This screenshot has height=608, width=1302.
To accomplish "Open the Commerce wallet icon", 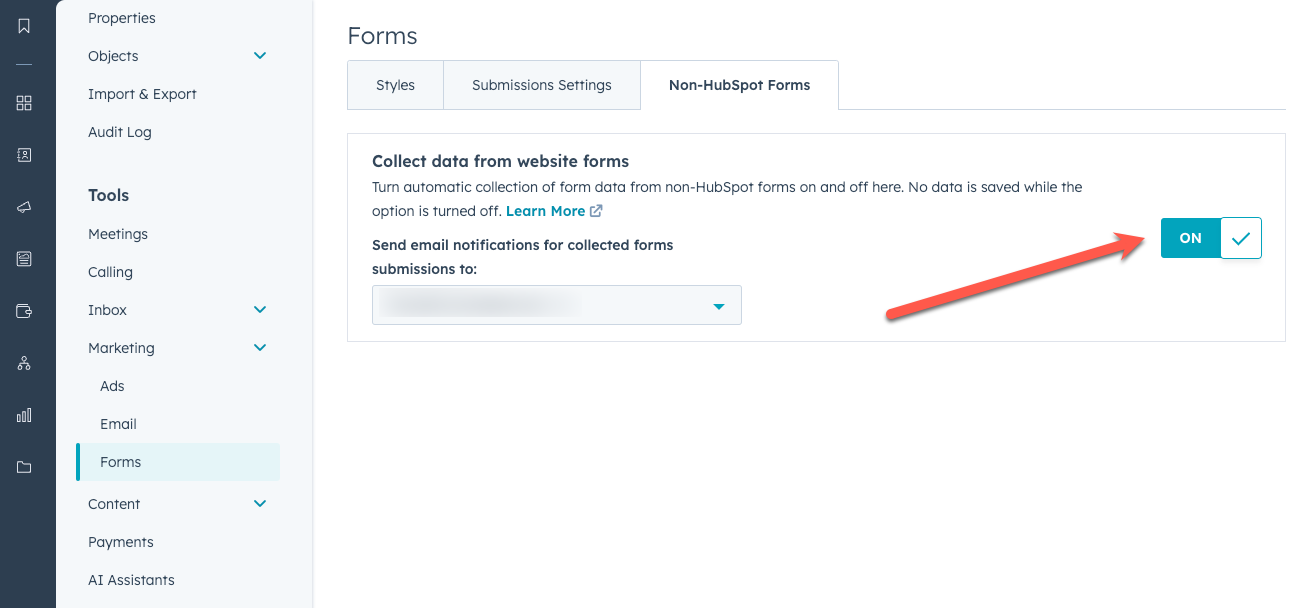I will click(24, 311).
